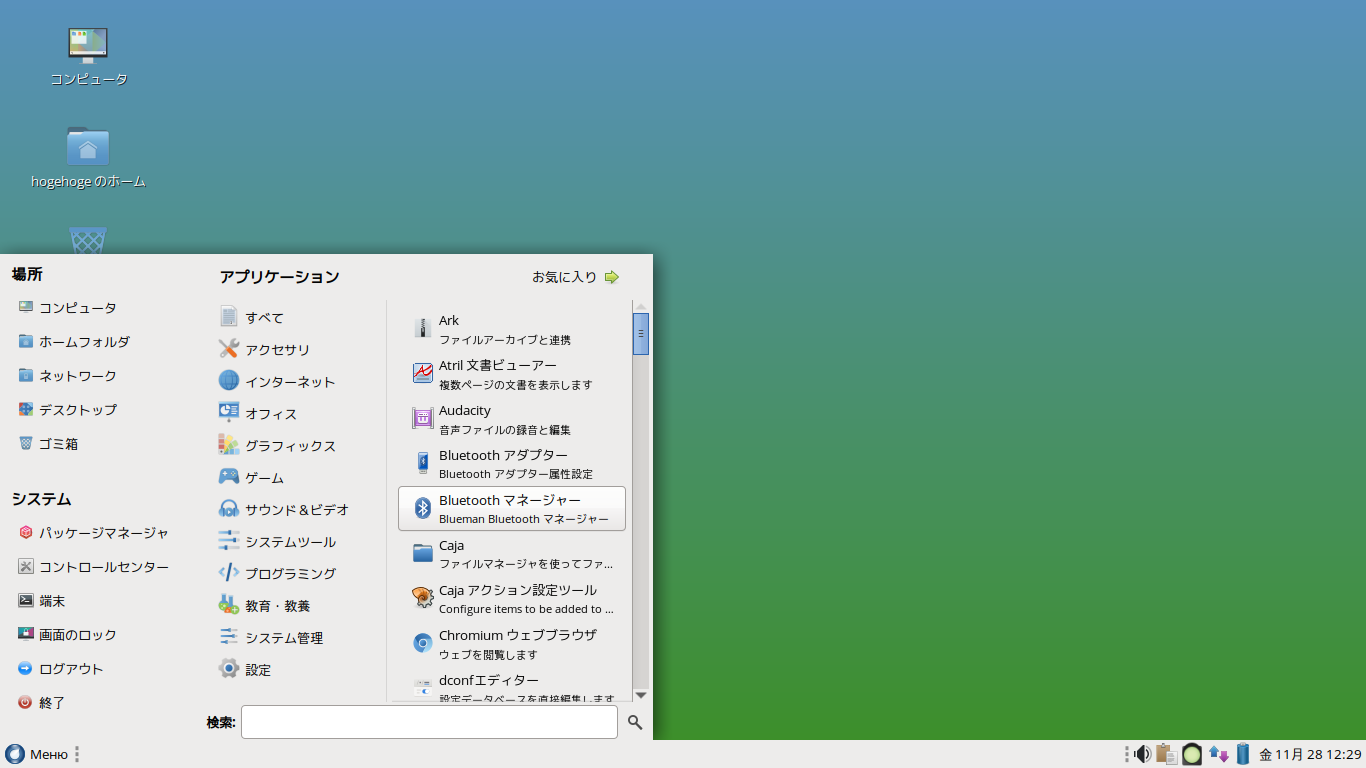This screenshot has width=1366, height=768.
Task: Open the コンピュータ desktop icon
Action: (88, 56)
